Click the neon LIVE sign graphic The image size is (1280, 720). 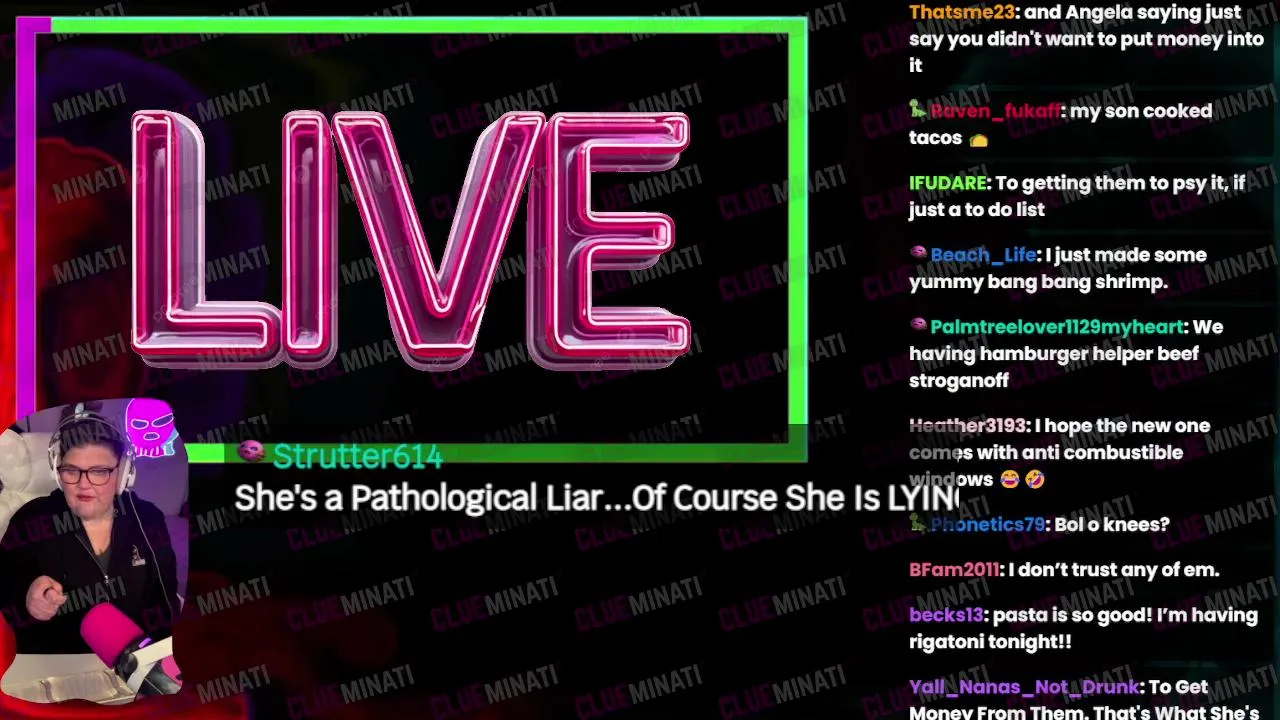pos(411,238)
